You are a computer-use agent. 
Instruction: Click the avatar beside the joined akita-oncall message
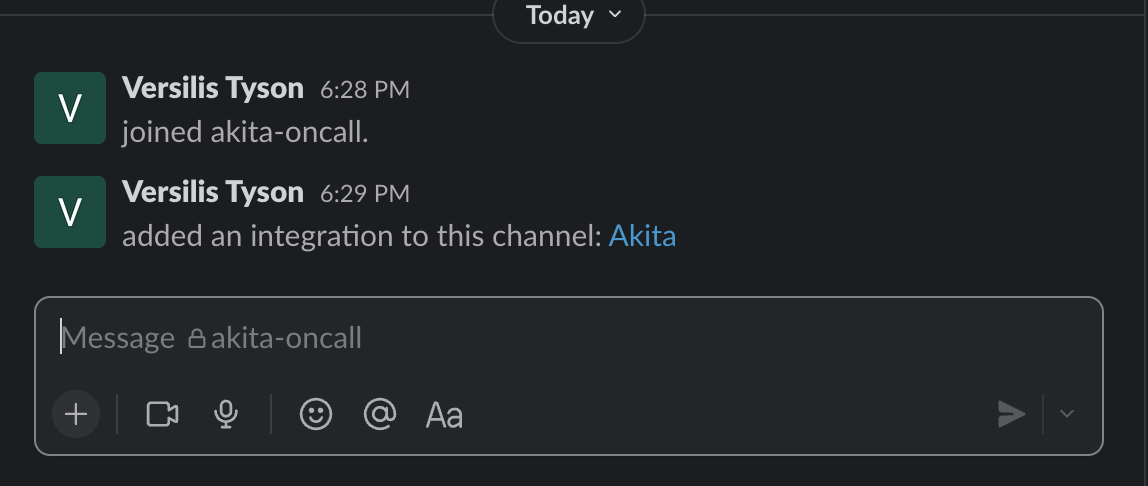70,108
